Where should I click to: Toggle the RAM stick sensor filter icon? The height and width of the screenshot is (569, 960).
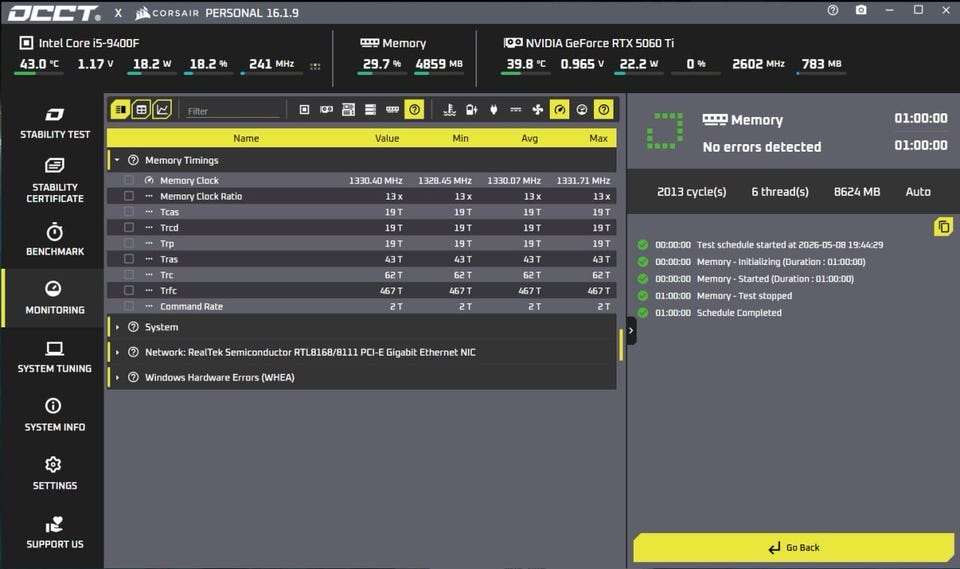pos(392,110)
